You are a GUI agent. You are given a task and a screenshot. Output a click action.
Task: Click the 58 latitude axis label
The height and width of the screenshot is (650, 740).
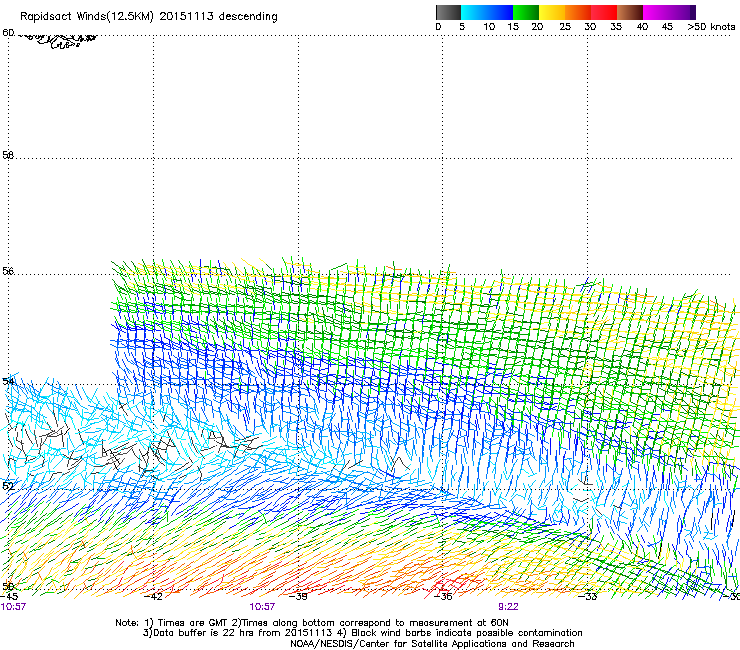click(8, 155)
